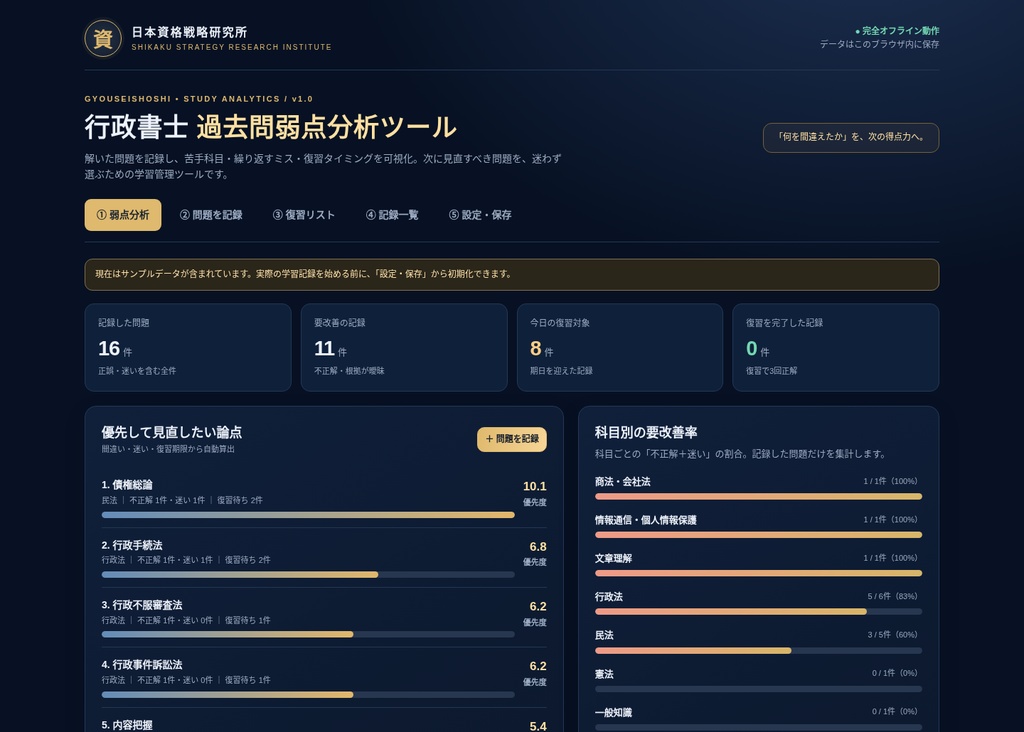Screen dimensions: 1024x732
Task: Click the 文章理解 subject label
Action: (613, 558)
